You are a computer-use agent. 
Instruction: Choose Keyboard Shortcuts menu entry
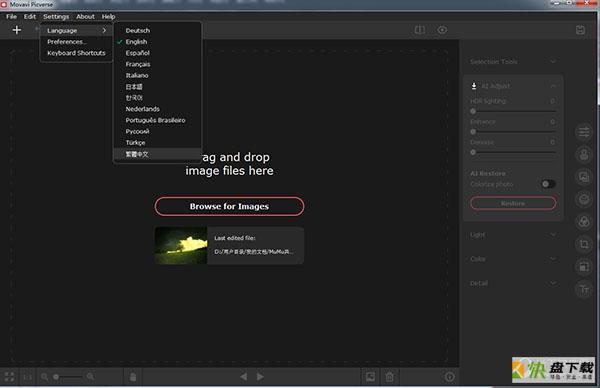[x=76, y=53]
